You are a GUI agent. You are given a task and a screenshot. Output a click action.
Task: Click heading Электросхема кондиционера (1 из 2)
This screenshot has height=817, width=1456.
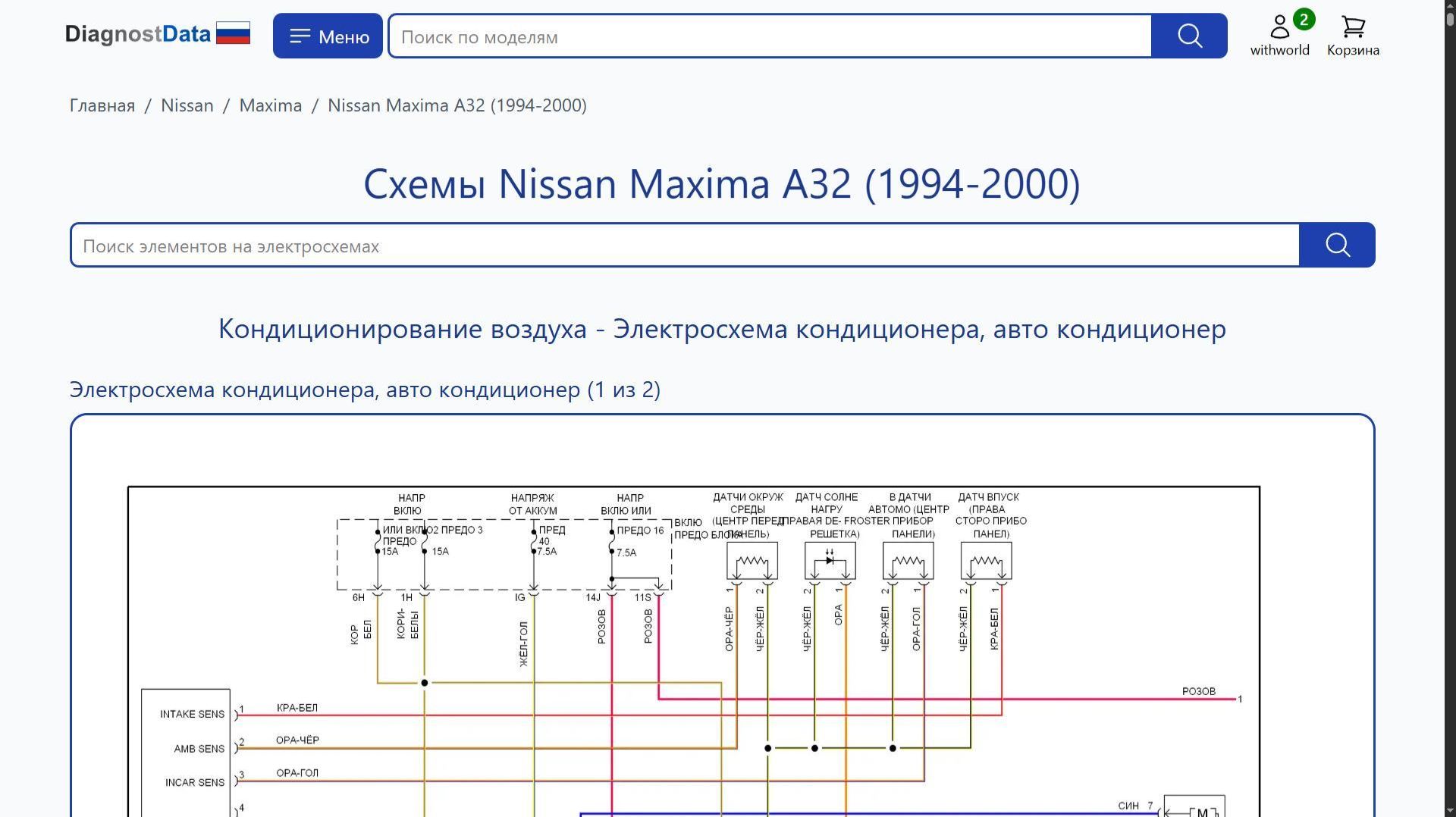pos(364,390)
